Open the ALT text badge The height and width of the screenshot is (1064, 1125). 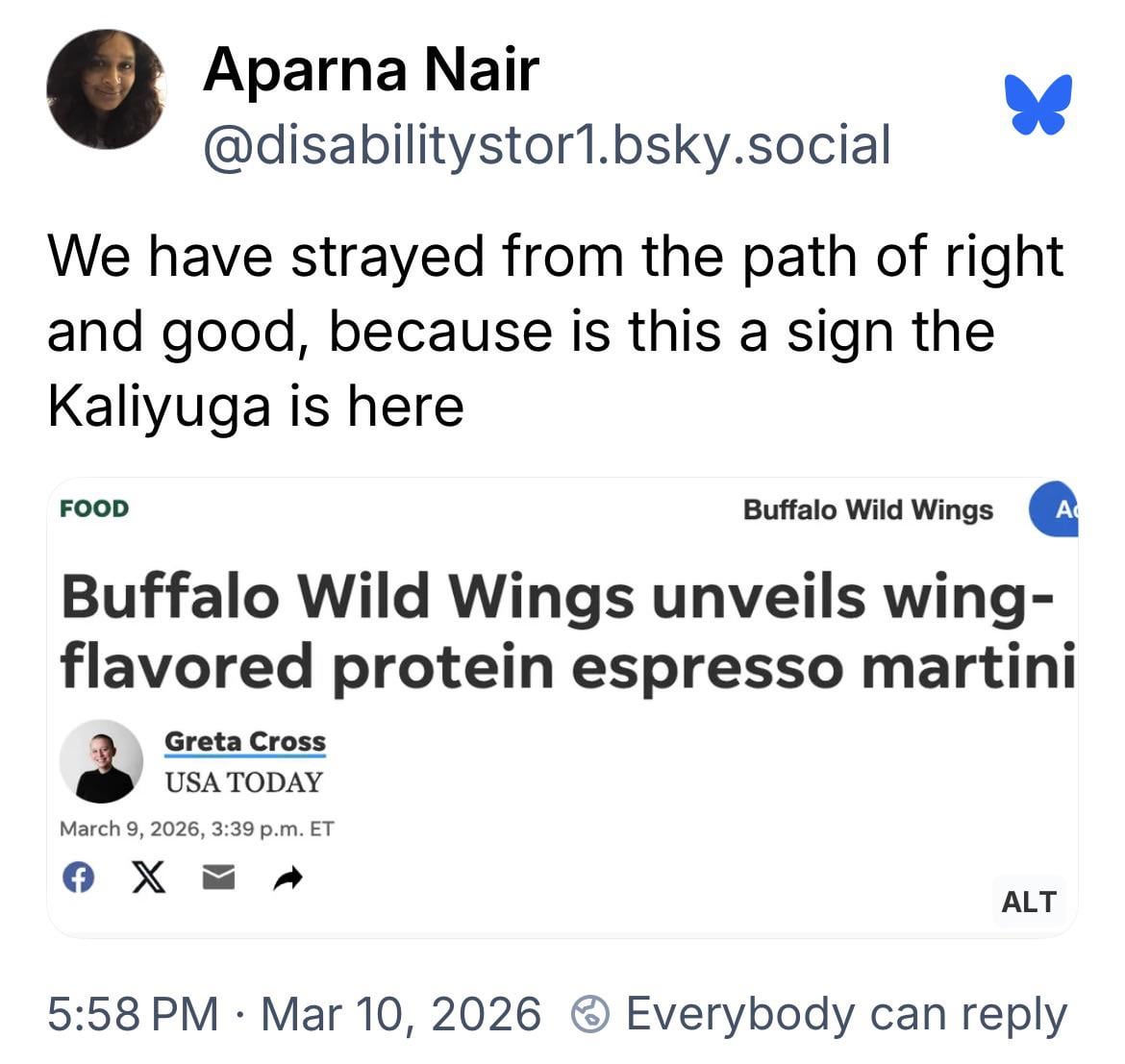tap(1028, 902)
